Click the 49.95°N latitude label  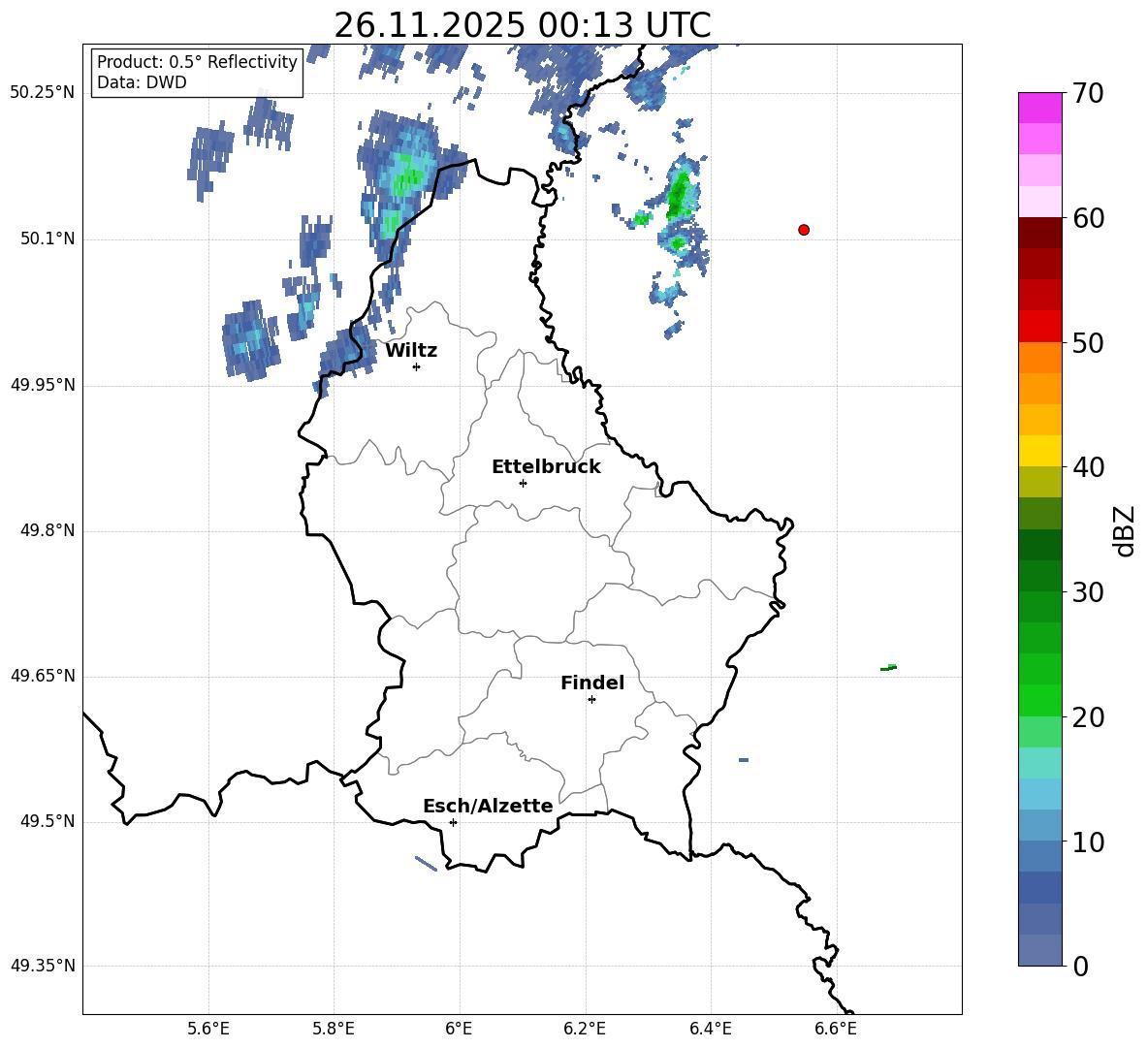43,385
